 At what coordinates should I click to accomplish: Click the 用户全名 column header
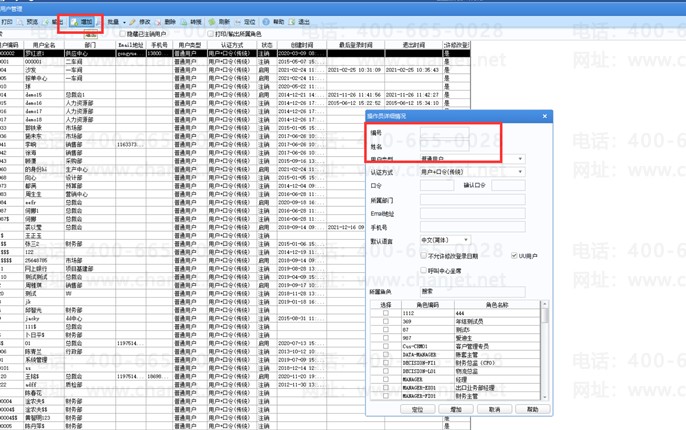tap(44, 45)
